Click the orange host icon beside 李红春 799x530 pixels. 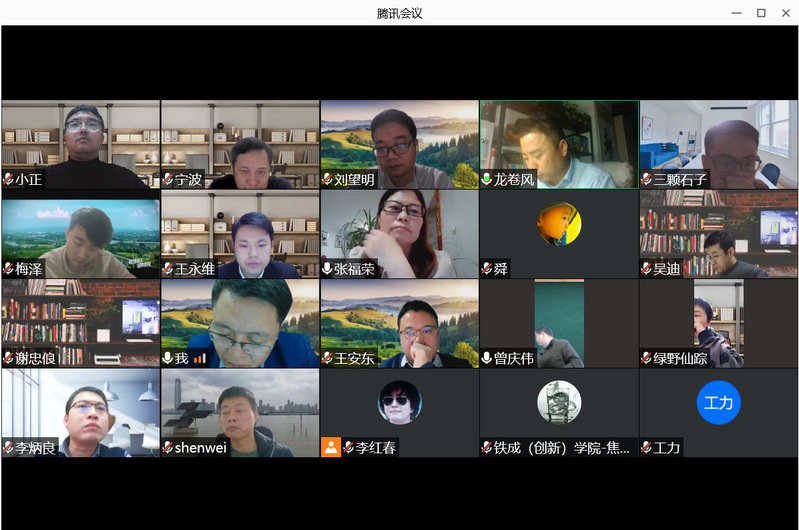point(330,447)
